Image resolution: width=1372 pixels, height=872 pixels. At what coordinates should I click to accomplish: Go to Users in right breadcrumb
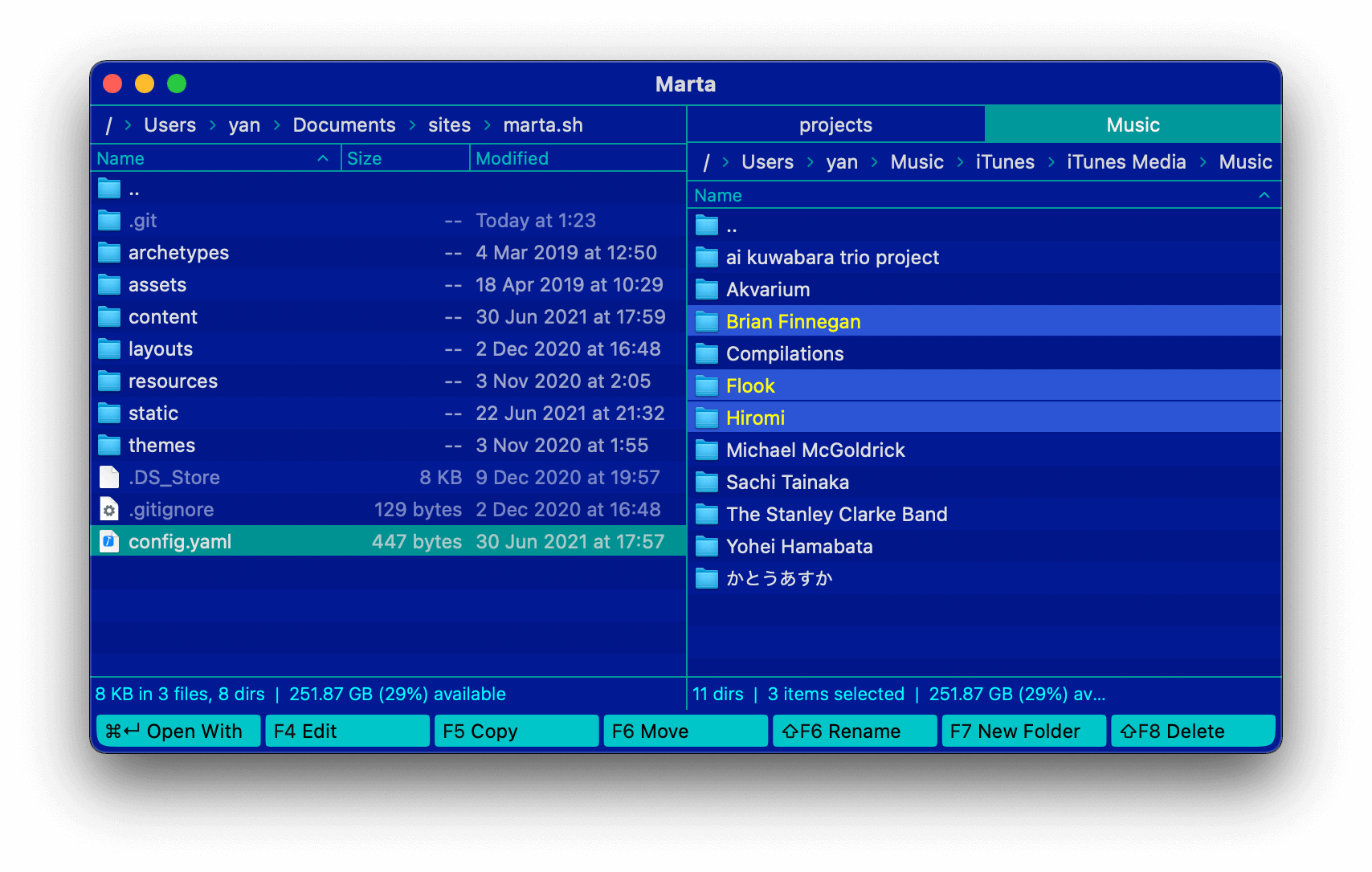767,162
